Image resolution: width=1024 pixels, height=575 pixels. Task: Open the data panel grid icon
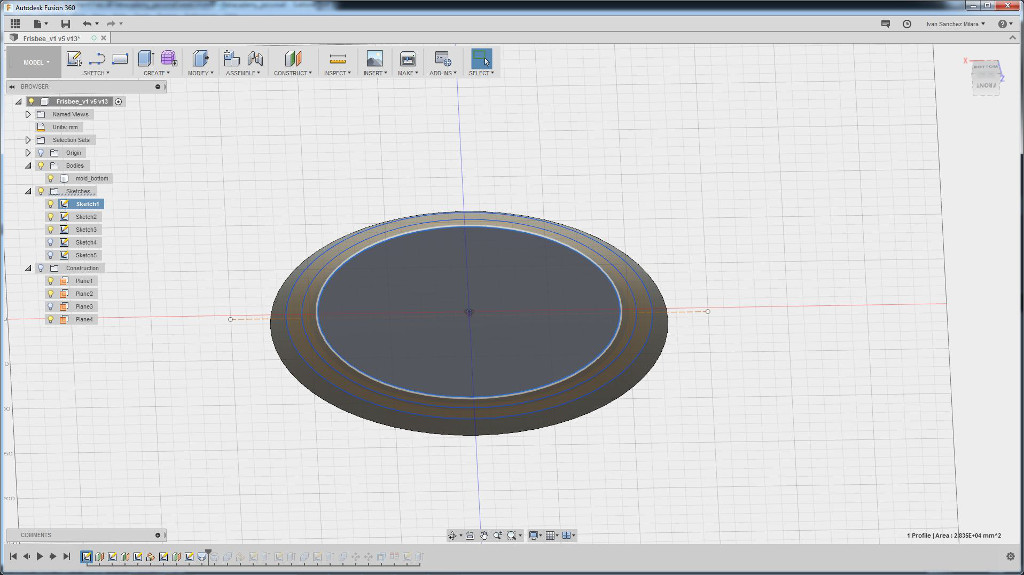pyautogui.click(x=15, y=24)
